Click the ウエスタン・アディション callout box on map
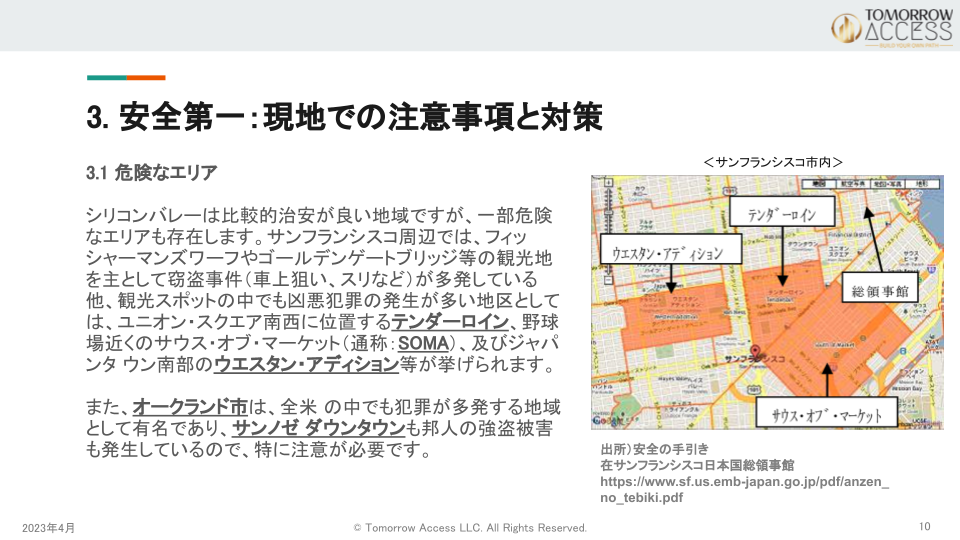The image size is (960, 540). point(671,249)
